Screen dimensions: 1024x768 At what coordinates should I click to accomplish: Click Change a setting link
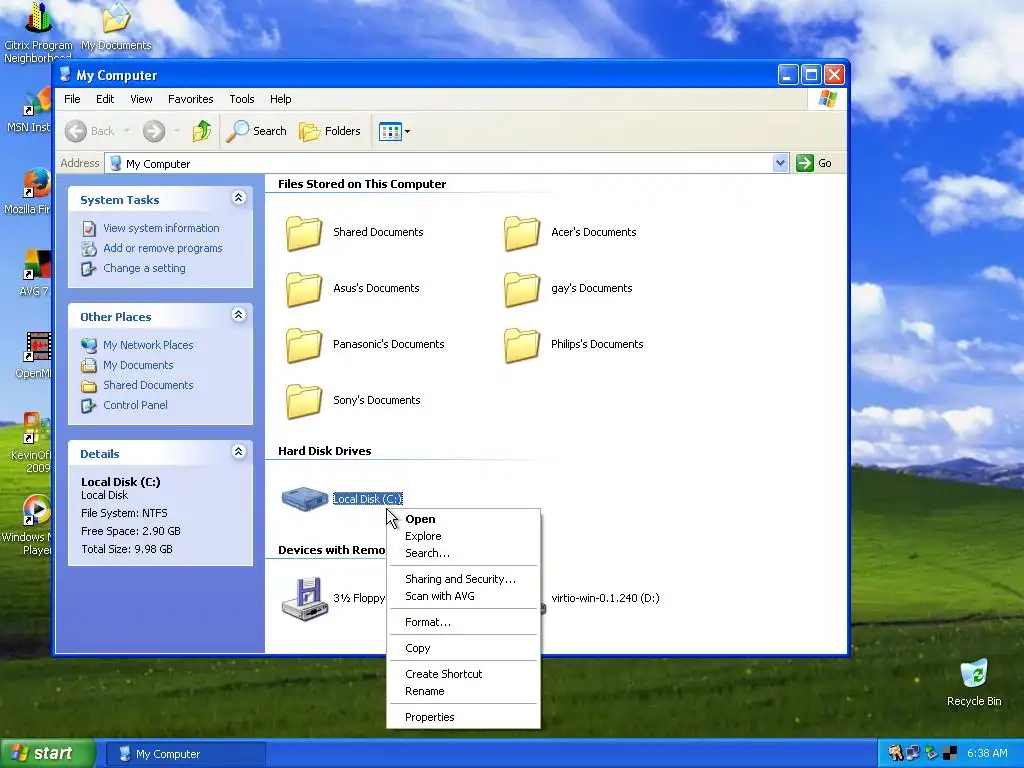coord(144,268)
